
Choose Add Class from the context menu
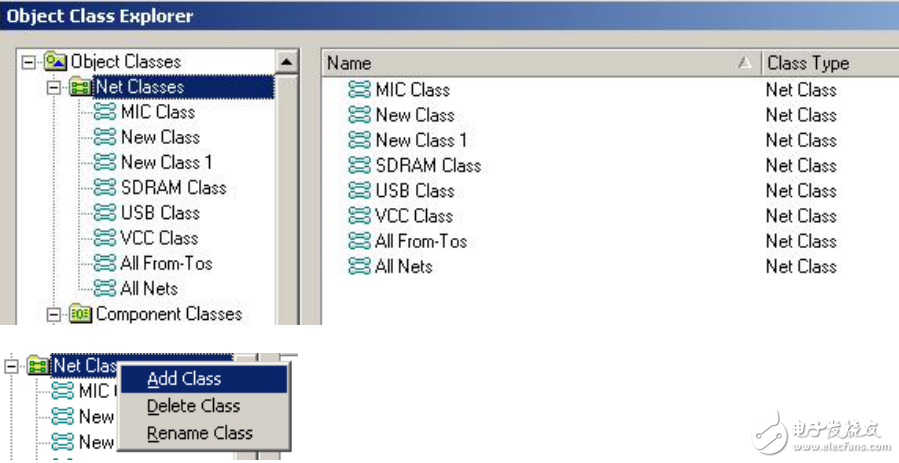(x=184, y=379)
